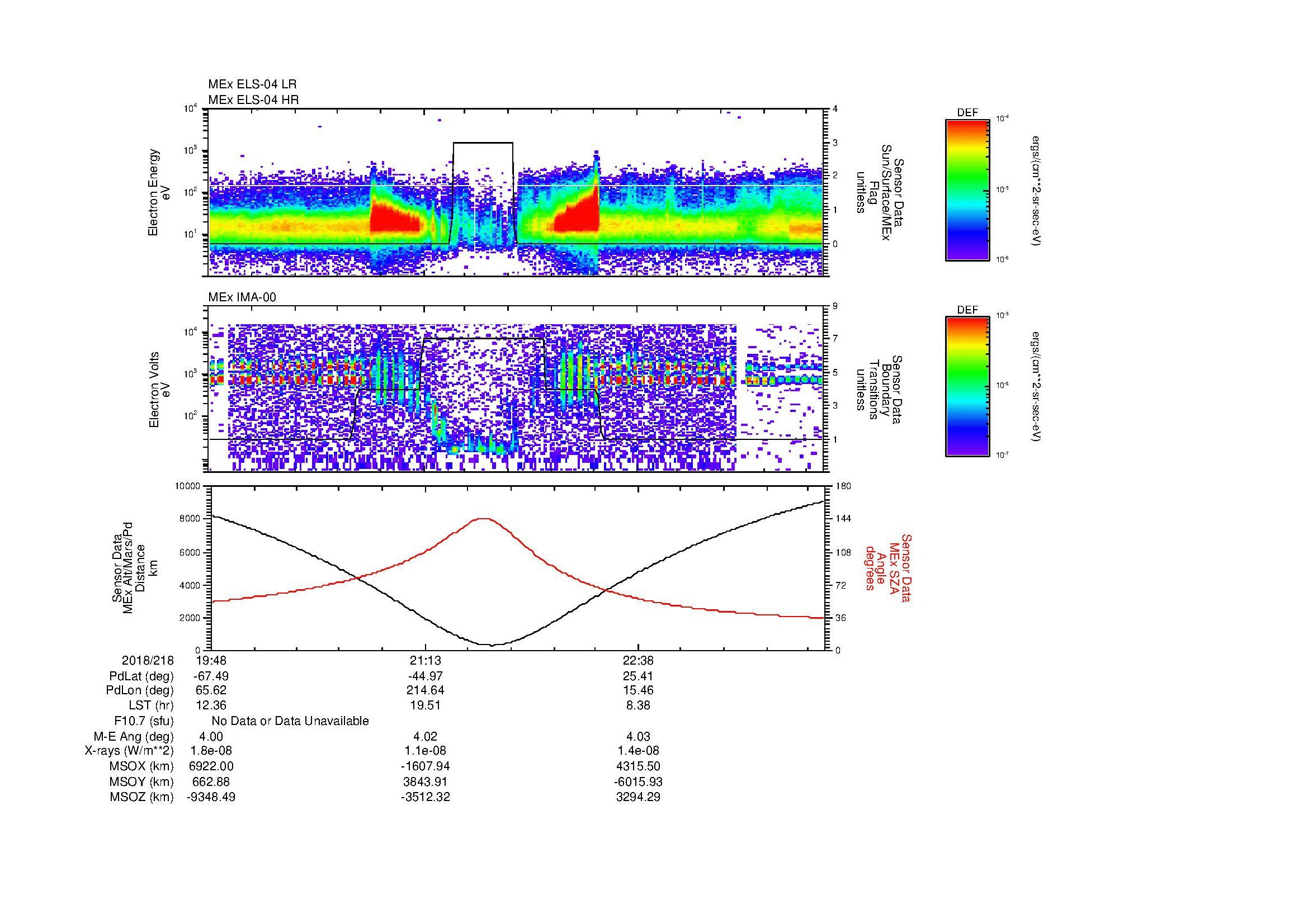Click the black altitude curve minimum
The image size is (1308, 924).
[493, 645]
